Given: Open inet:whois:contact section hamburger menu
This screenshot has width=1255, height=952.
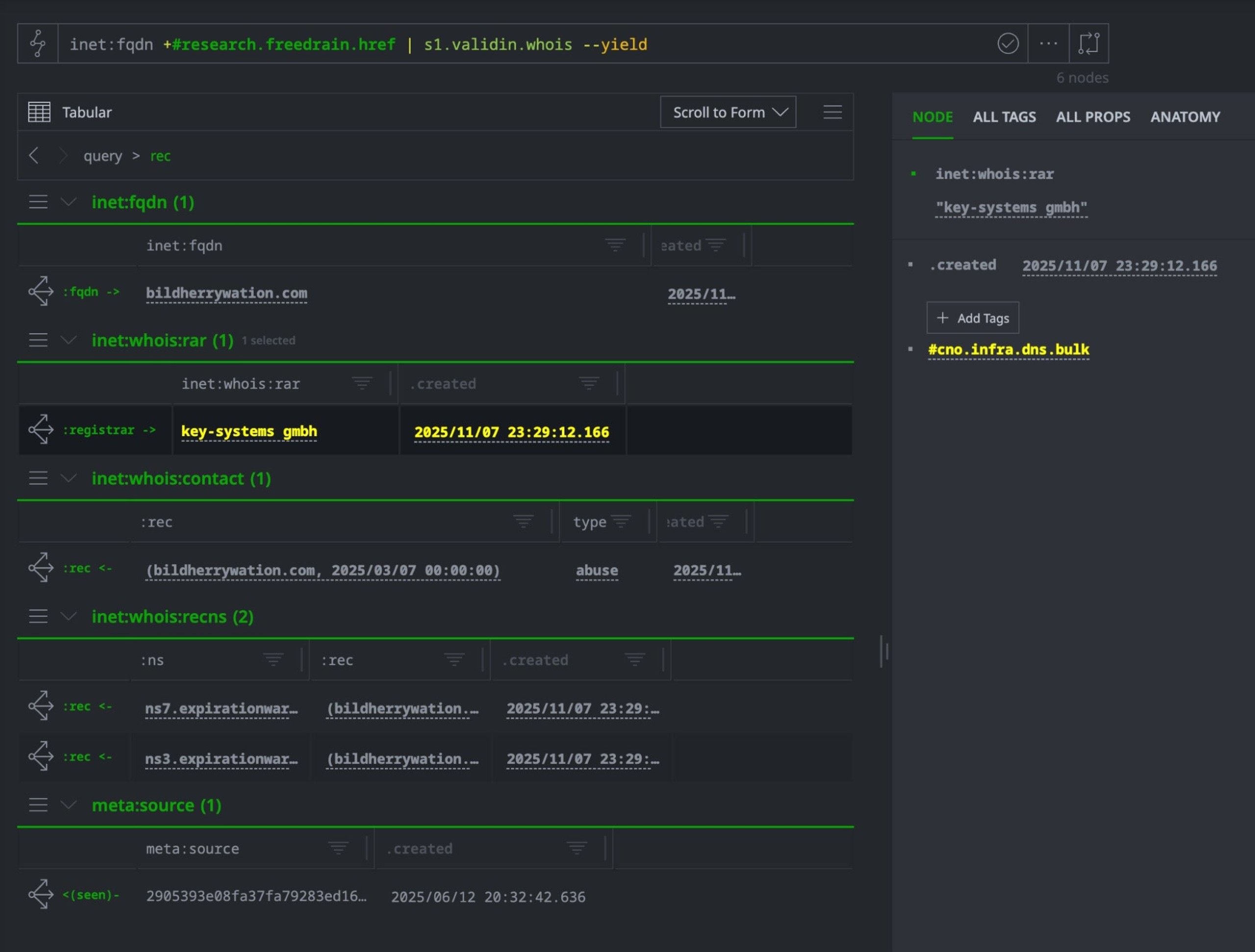Looking at the screenshot, I should tap(38, 478).
